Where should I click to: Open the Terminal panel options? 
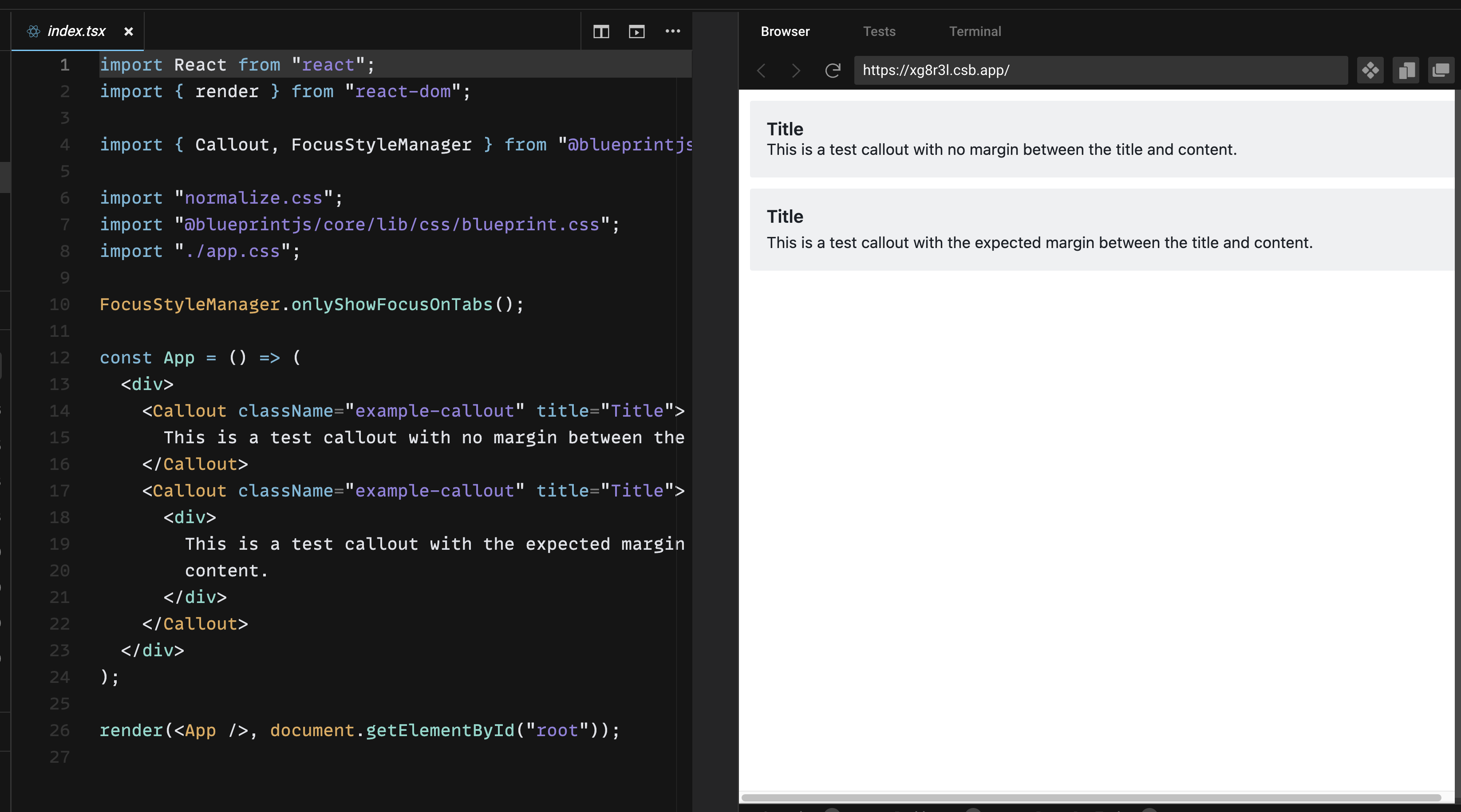[x=975, y=31]
